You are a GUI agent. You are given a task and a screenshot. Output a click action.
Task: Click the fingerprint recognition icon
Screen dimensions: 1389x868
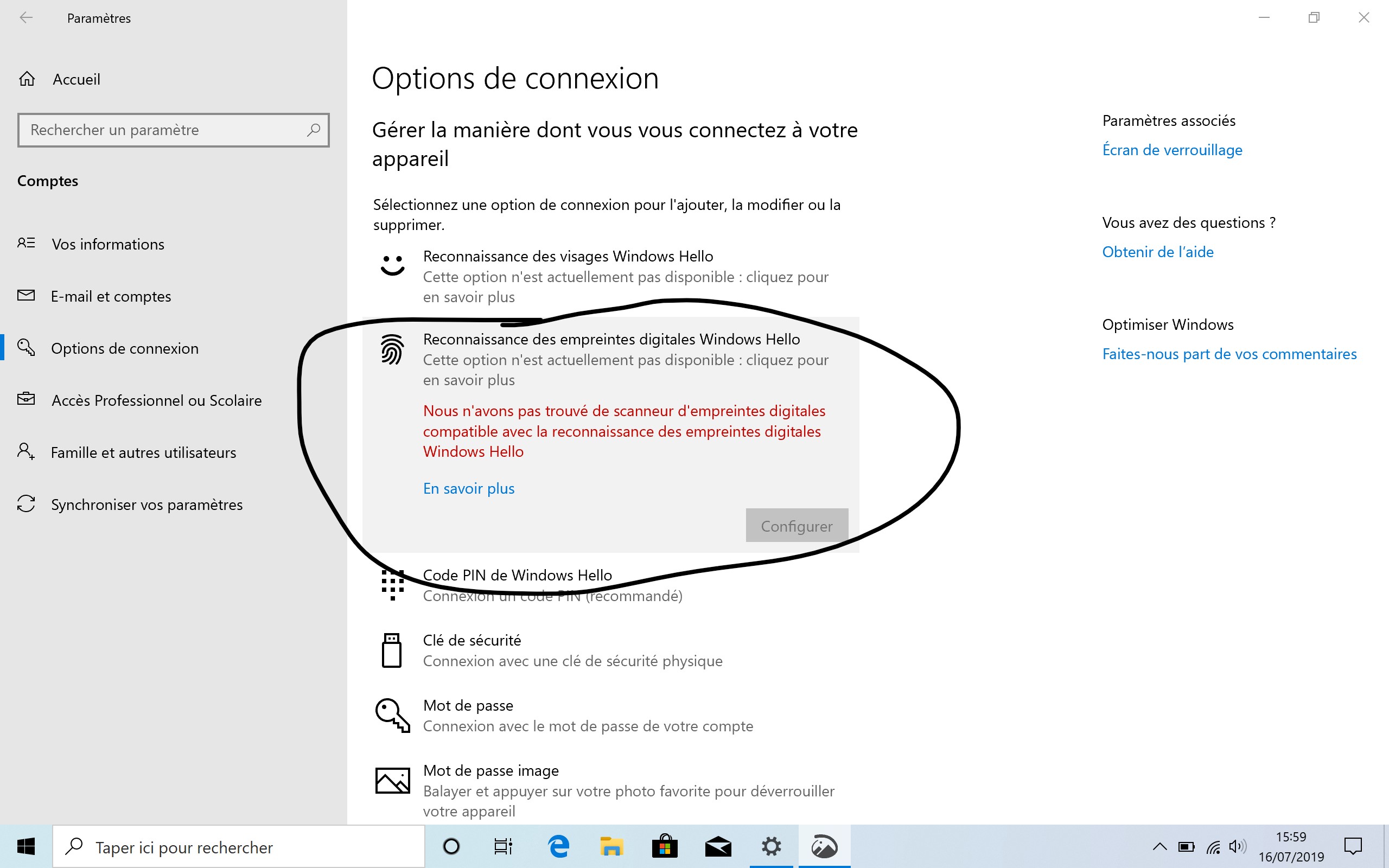(393, 349)
